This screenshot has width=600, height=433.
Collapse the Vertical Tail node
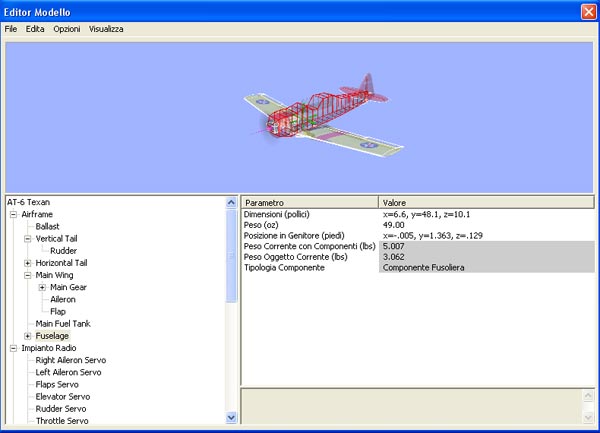[28, 239]
